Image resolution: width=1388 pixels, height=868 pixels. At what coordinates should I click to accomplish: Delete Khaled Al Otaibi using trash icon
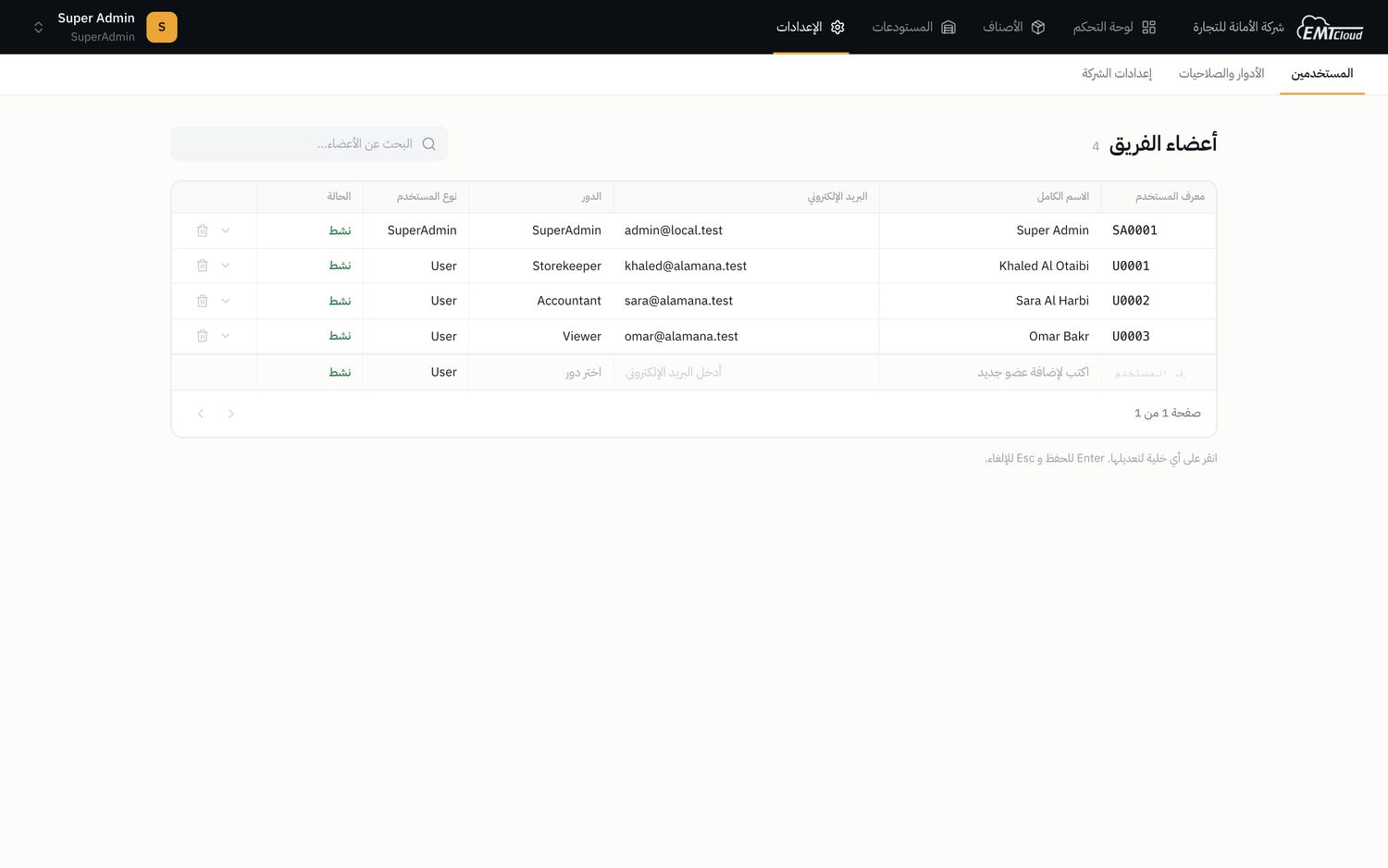pyautogui.click(x=202, y=266)
